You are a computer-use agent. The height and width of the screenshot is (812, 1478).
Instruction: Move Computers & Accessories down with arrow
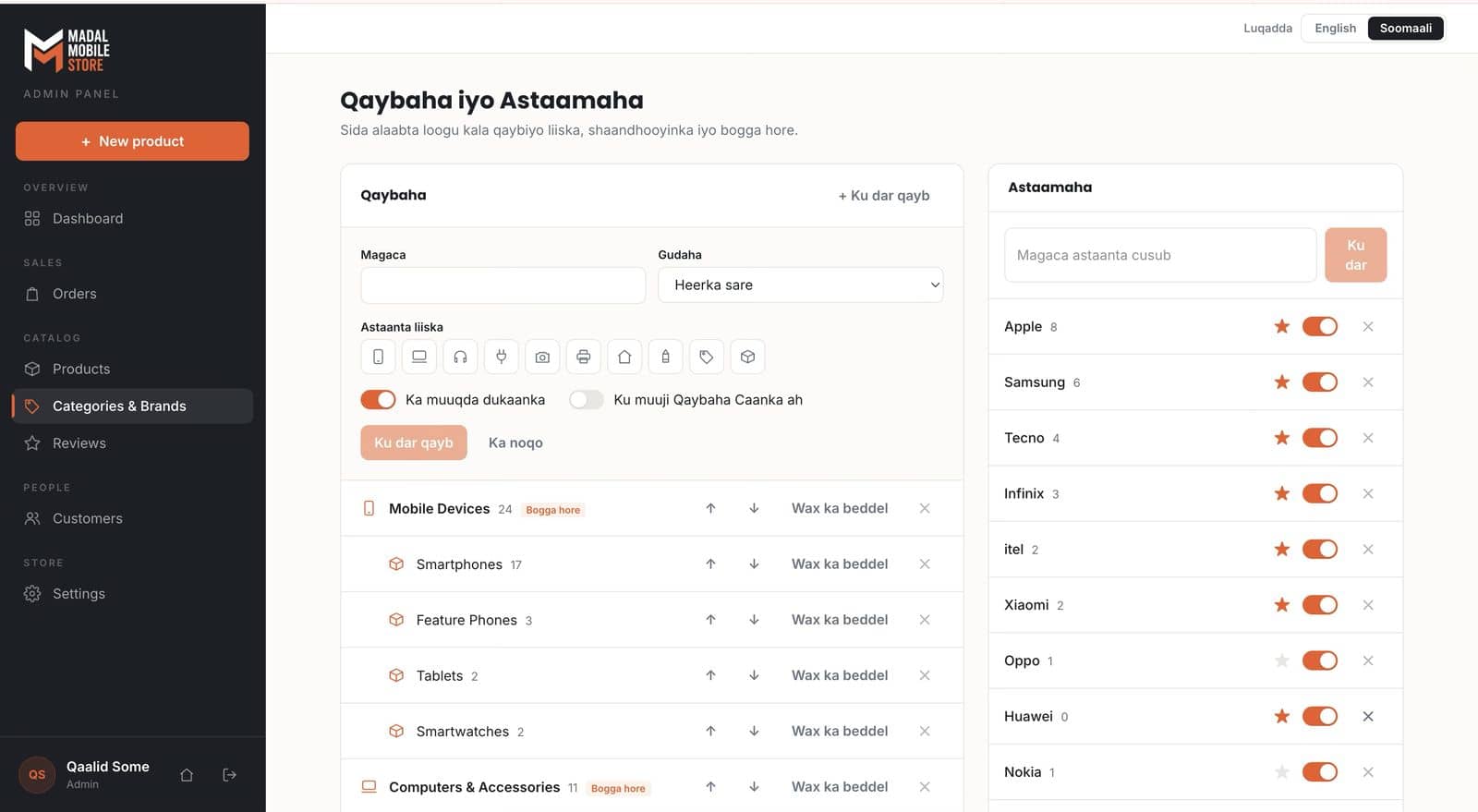coord(754,787)
